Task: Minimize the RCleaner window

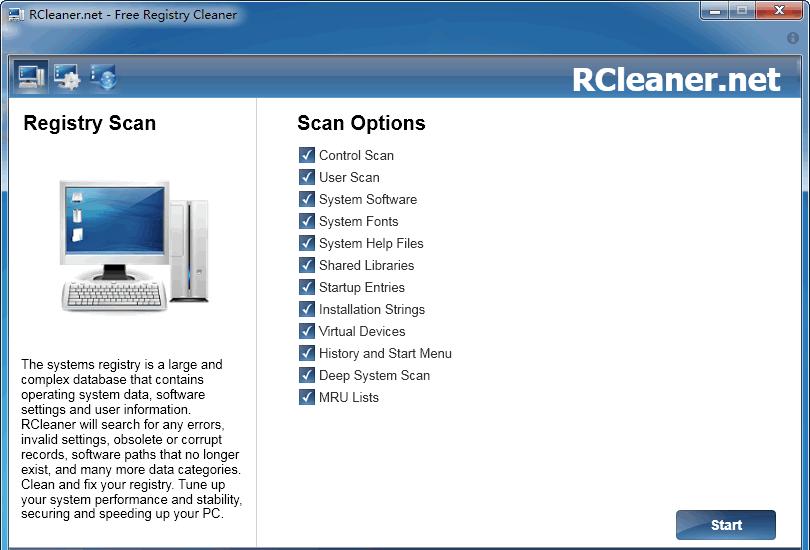Action: click(715, 11)
